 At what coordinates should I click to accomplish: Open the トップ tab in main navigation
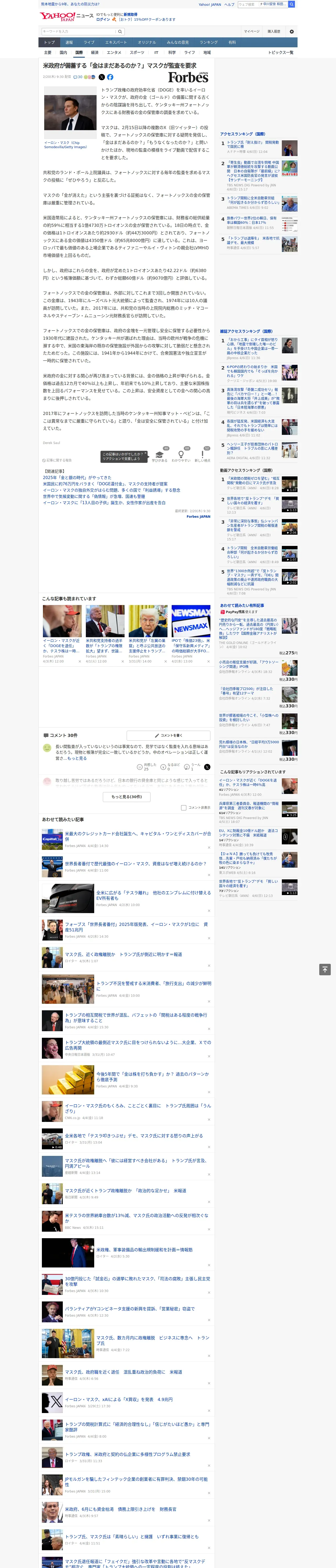49,43
